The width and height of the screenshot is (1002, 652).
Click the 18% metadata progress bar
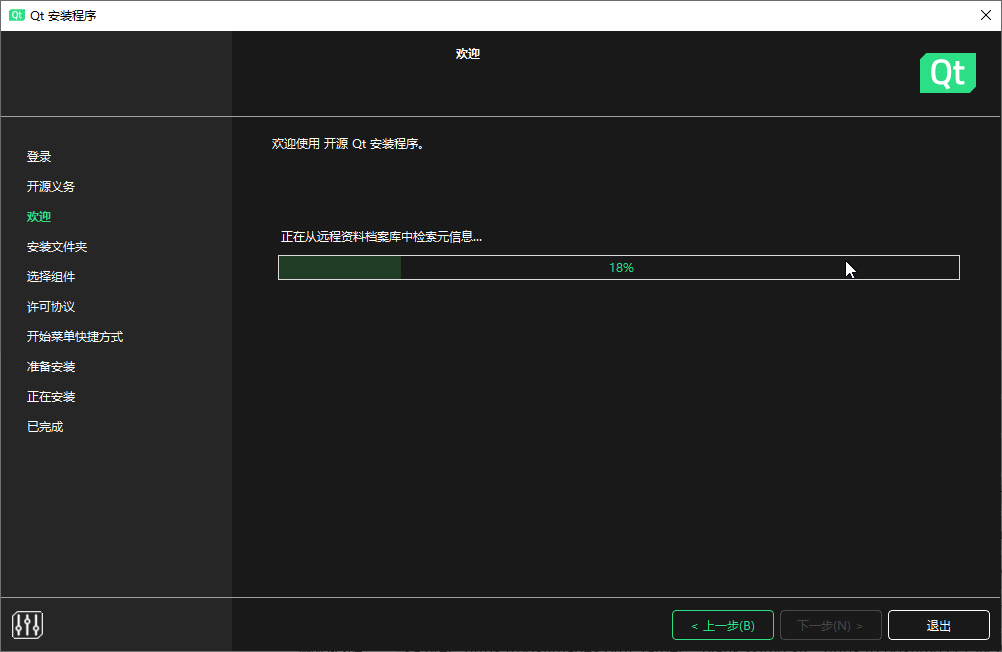619,267
